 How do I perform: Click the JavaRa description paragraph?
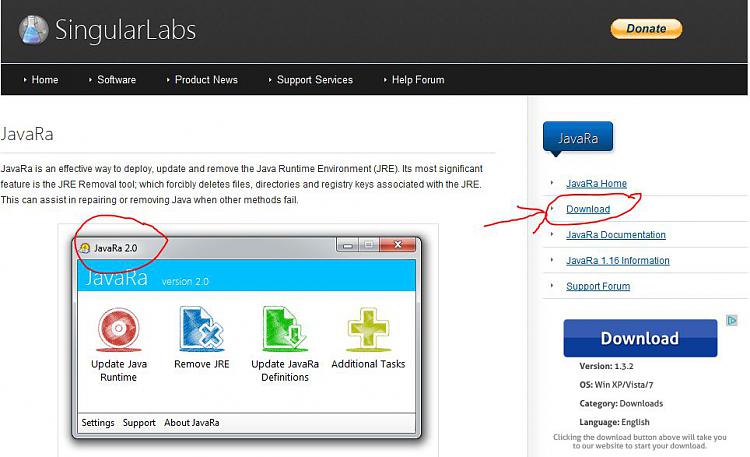[242, 184]
